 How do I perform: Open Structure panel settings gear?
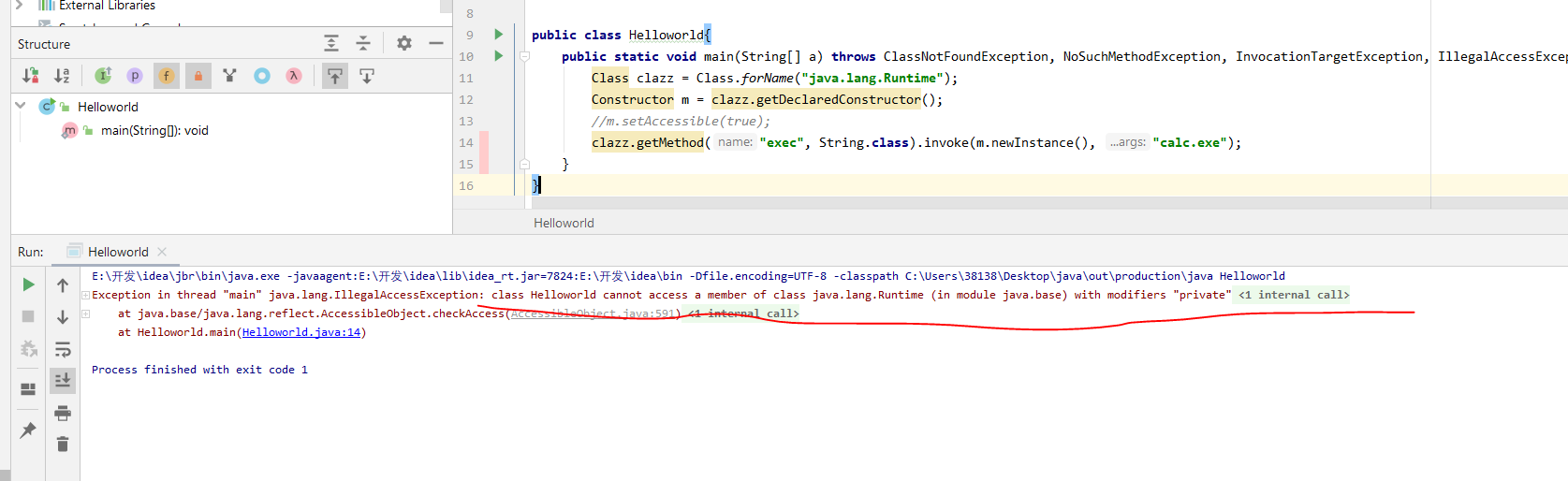coord(403,43)
